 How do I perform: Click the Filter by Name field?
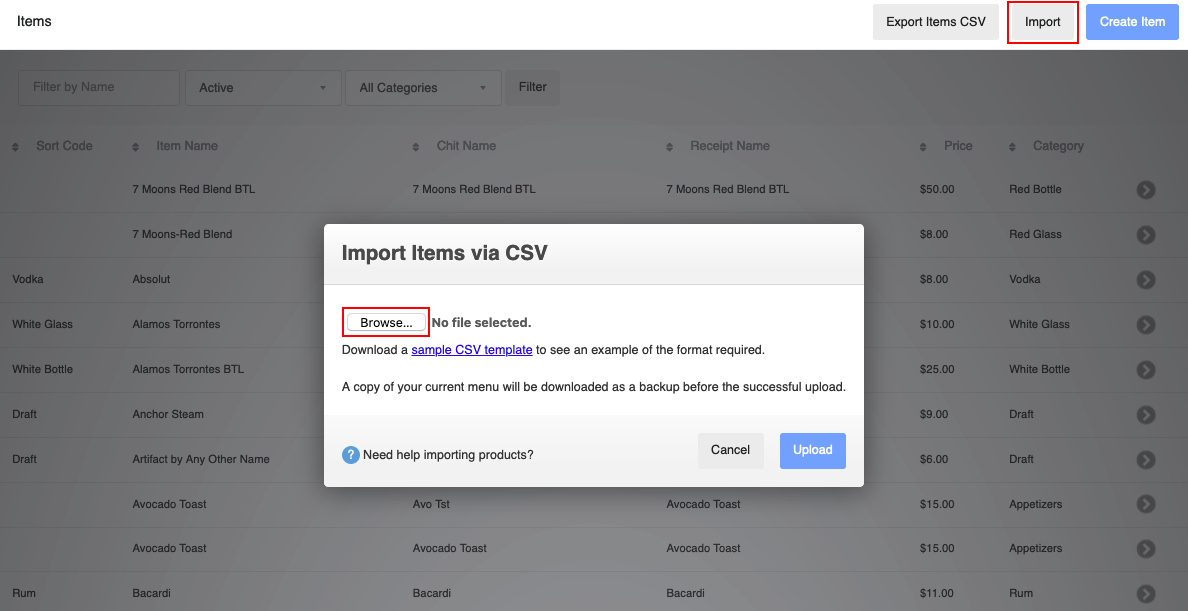[x=98, y=87]
